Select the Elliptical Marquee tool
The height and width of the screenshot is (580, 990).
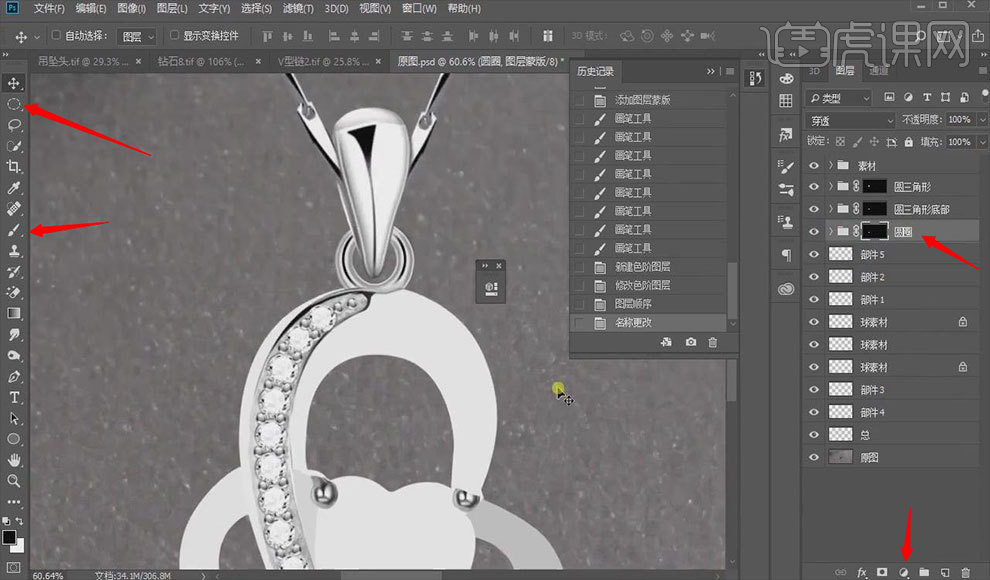pyautogui.click(x=14, y=103)
